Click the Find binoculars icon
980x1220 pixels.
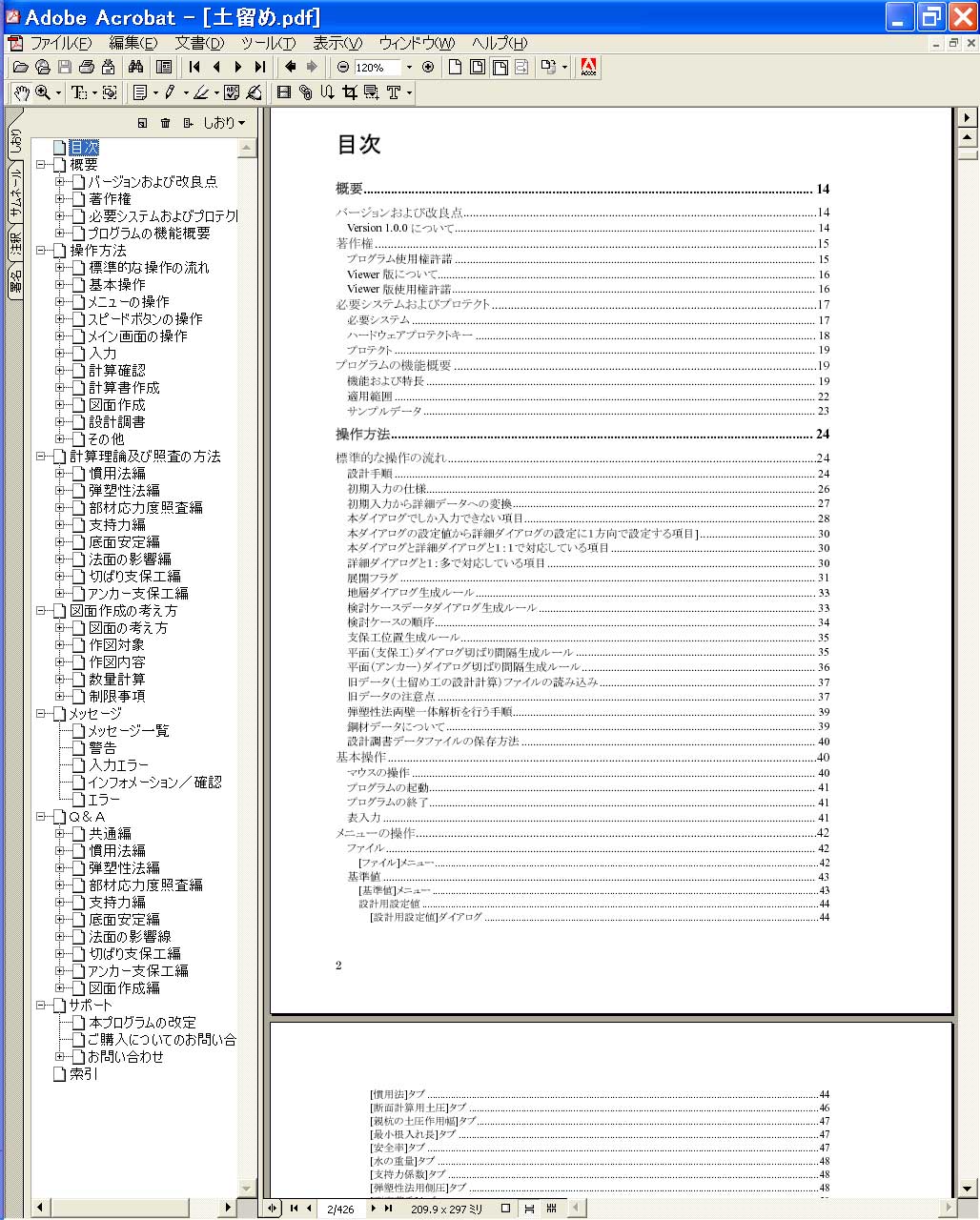tap(135, 67)
